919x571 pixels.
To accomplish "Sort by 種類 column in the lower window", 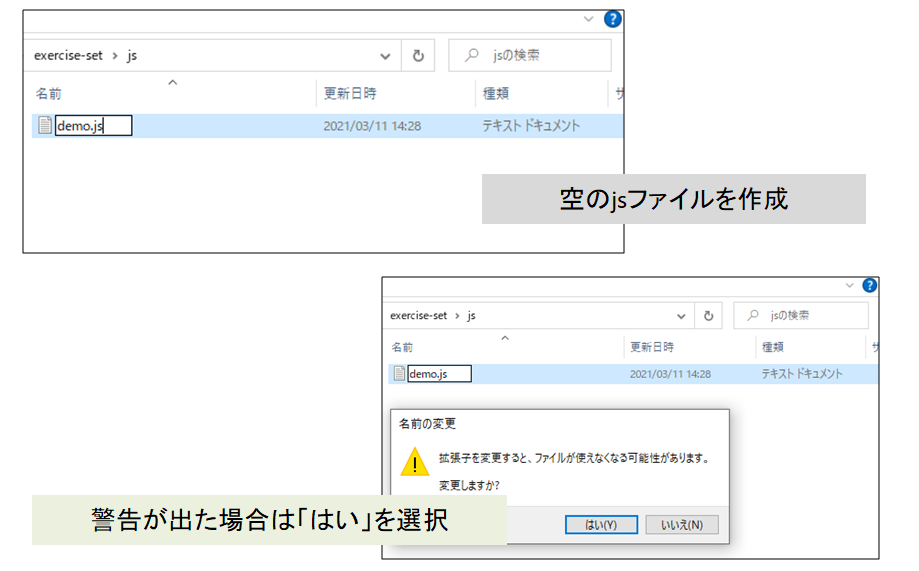I will [772, 347].
